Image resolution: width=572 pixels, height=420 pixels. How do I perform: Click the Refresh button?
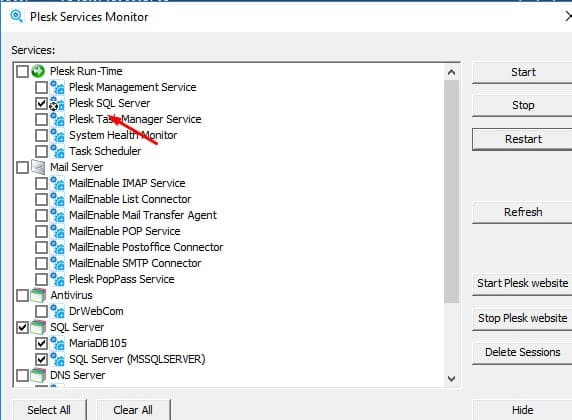coord(523,212)
